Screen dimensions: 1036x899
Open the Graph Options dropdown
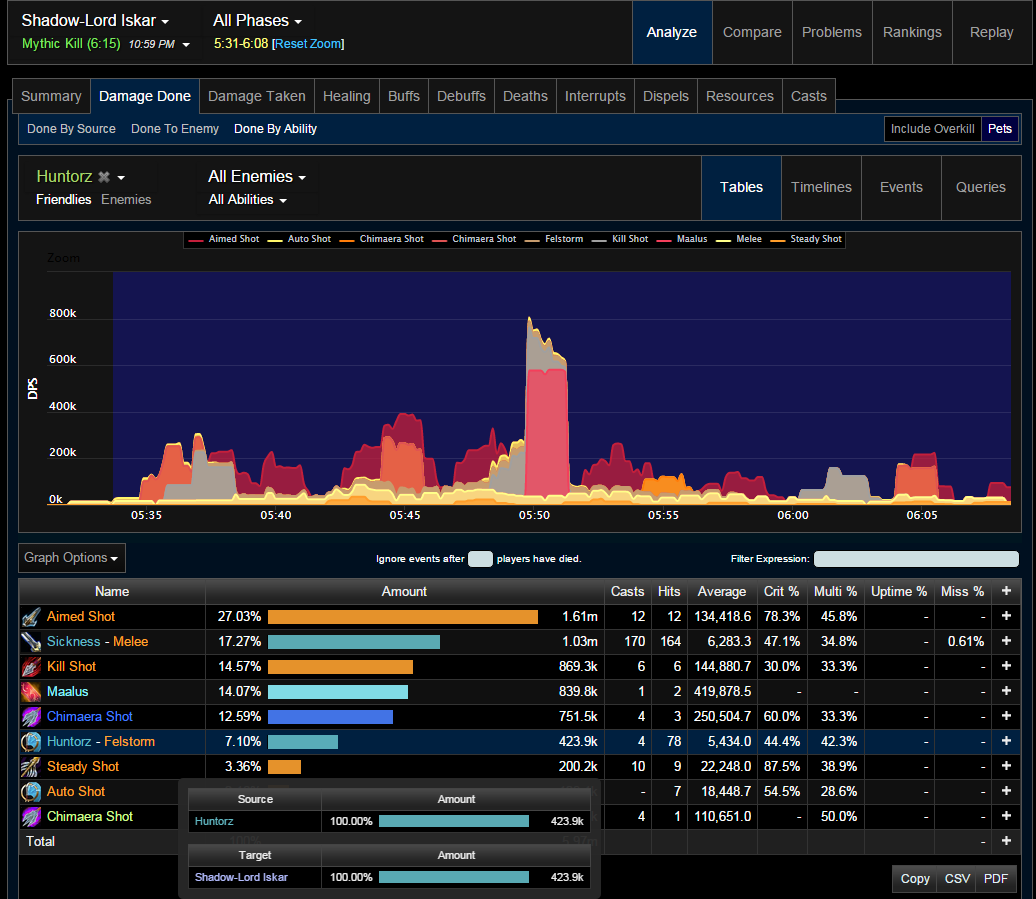[71, 558]
